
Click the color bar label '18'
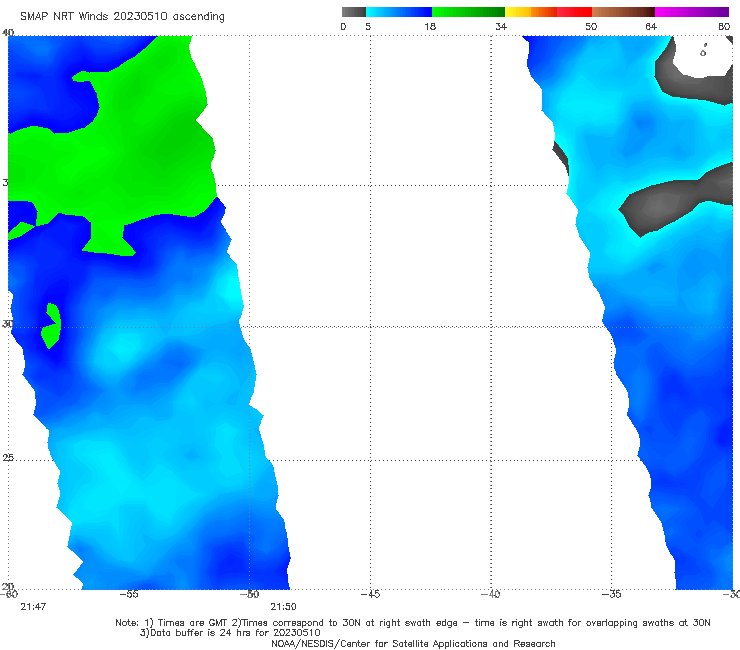[x=430, y=26]
